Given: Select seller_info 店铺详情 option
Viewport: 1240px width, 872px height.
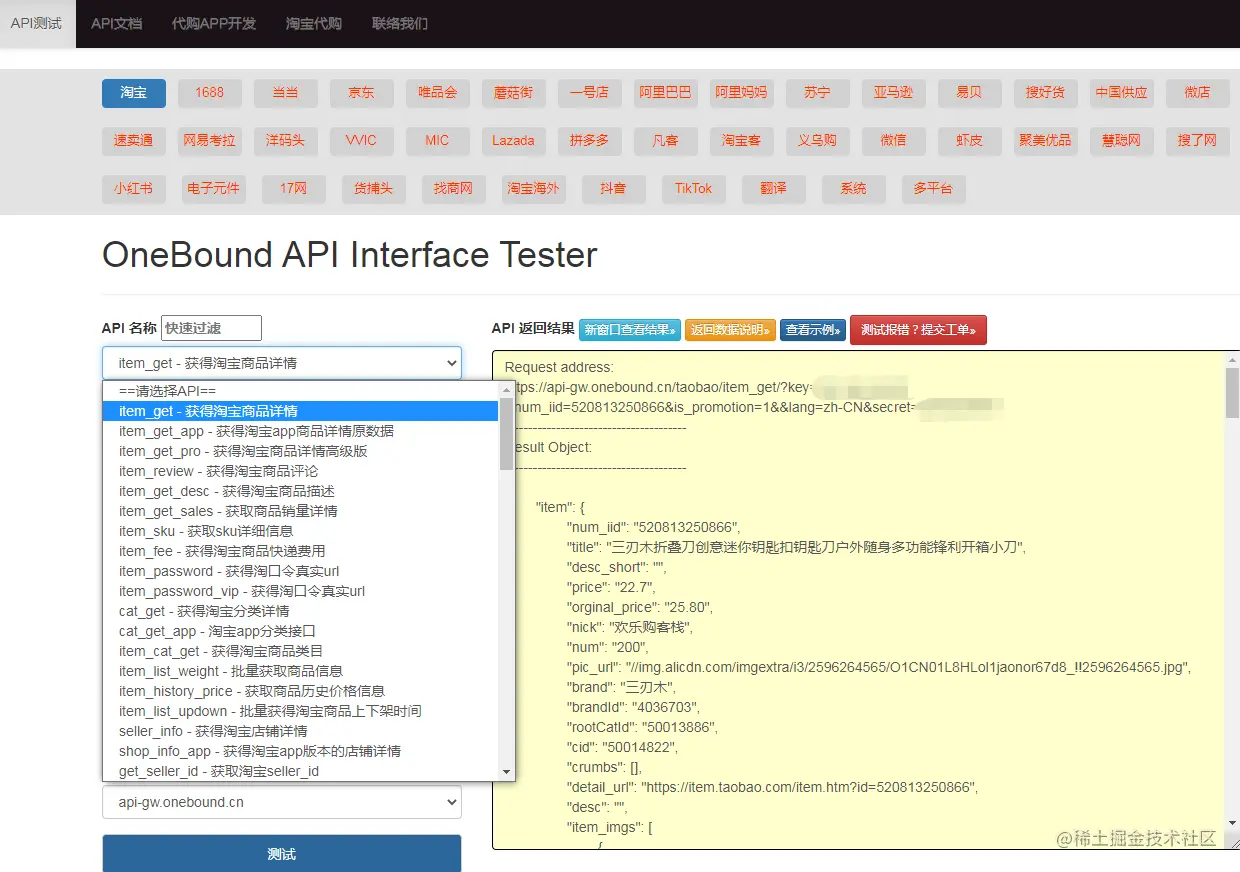Looking at the screenshot, I should pos(301,731).
